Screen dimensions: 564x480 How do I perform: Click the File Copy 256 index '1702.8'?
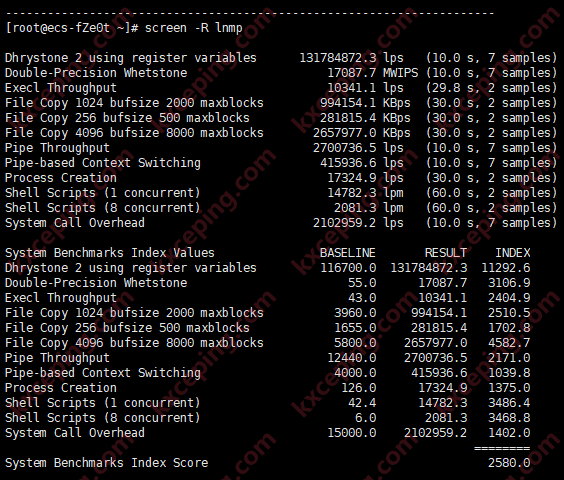[509, 328]
